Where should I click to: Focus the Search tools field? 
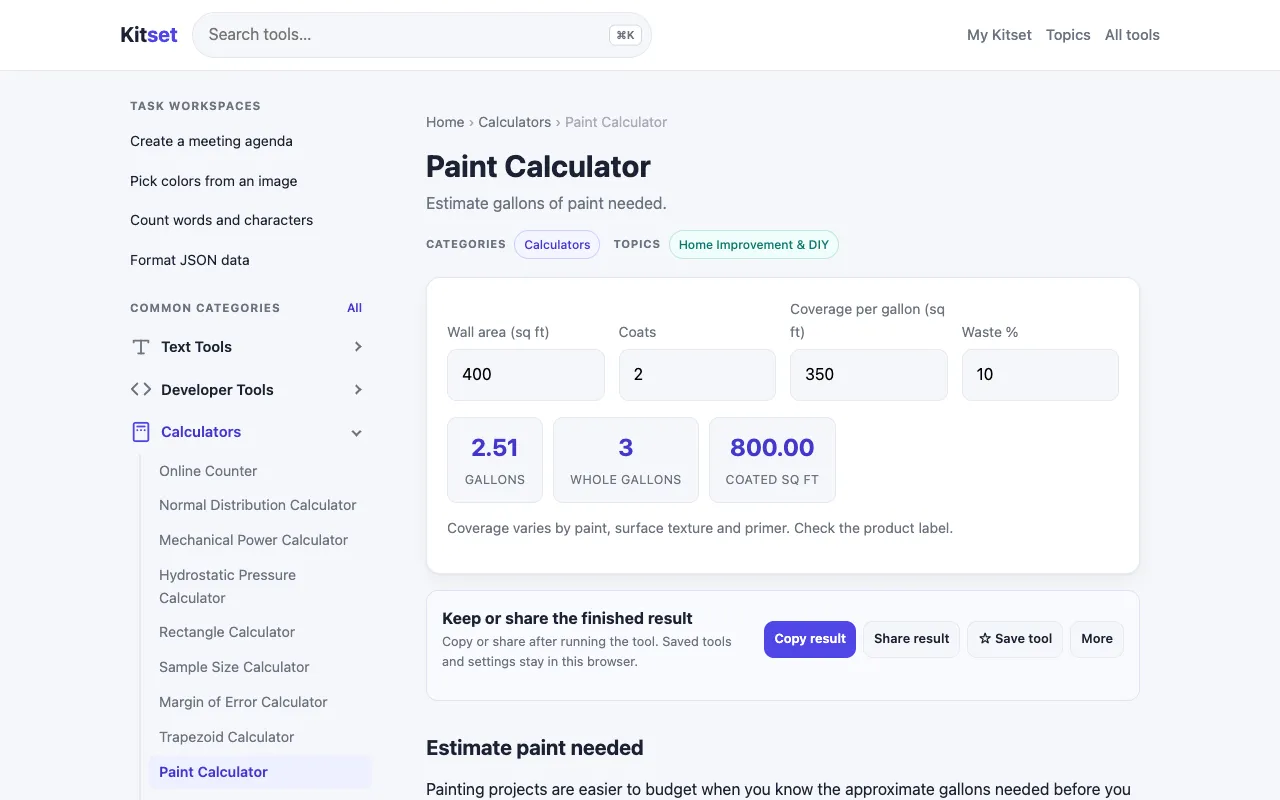click(x=421, y=35)
